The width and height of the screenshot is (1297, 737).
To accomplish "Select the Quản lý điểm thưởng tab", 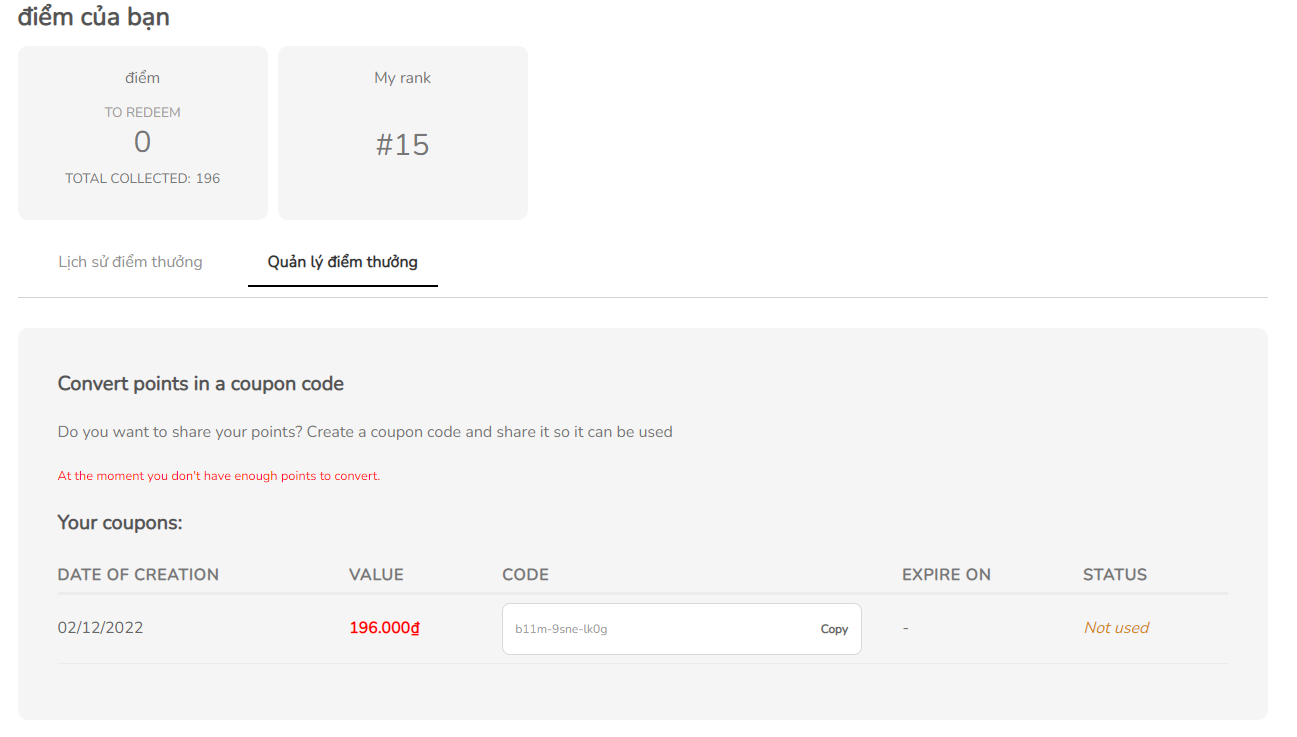I will coord(342,262).
